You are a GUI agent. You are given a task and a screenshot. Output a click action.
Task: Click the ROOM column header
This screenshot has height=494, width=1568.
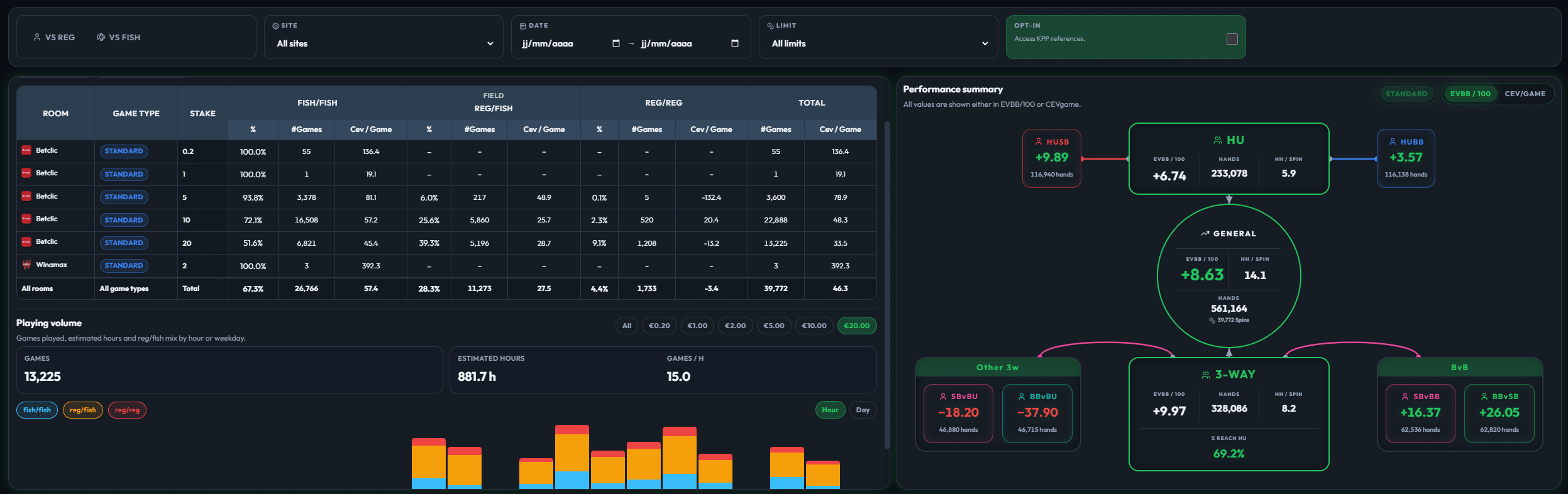point(55,113)
